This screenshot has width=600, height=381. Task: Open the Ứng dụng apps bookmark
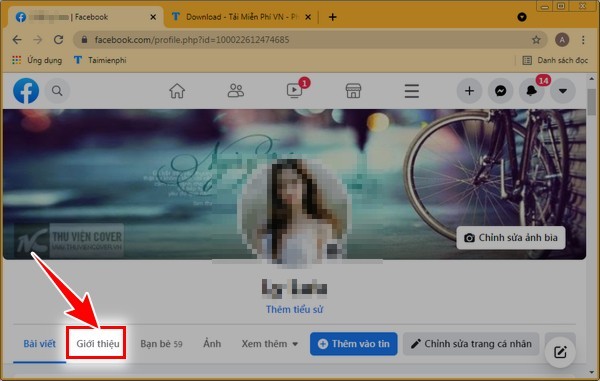pos(37,60)
